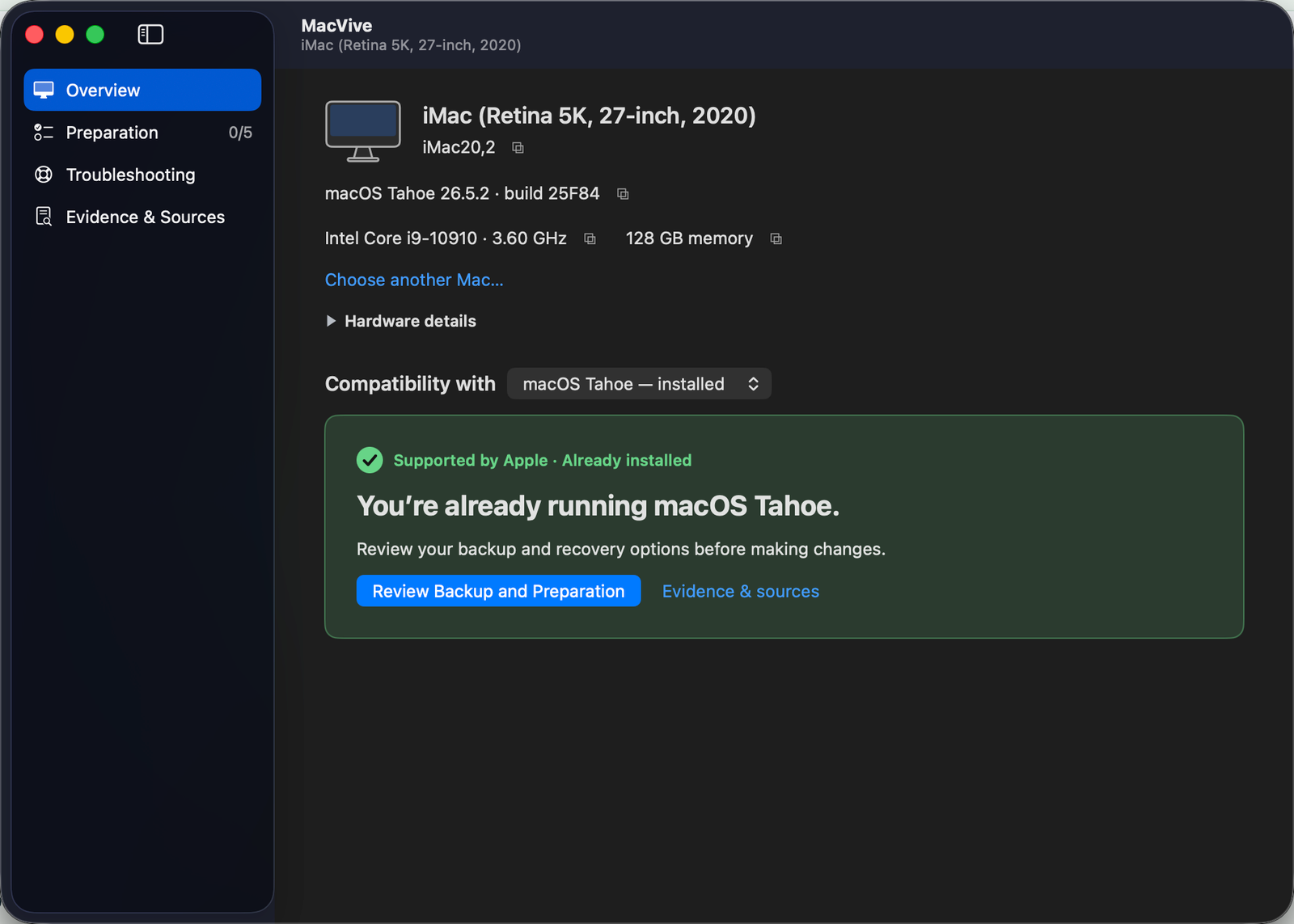The image size is (1294, 924).
Task: Follow the Evidence & sources link
Action: (x=741, y=591)
